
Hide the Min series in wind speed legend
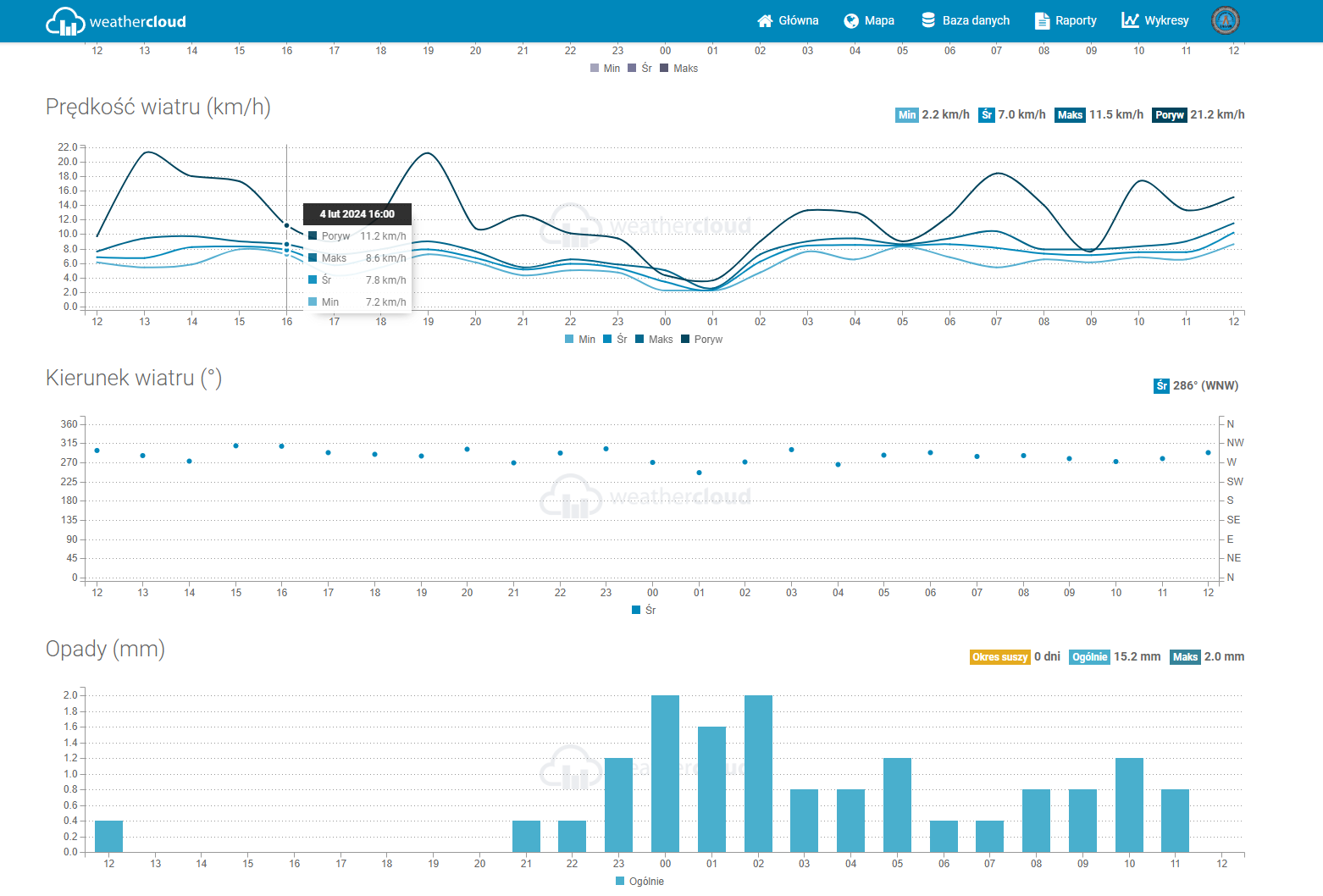pos(580,340)
